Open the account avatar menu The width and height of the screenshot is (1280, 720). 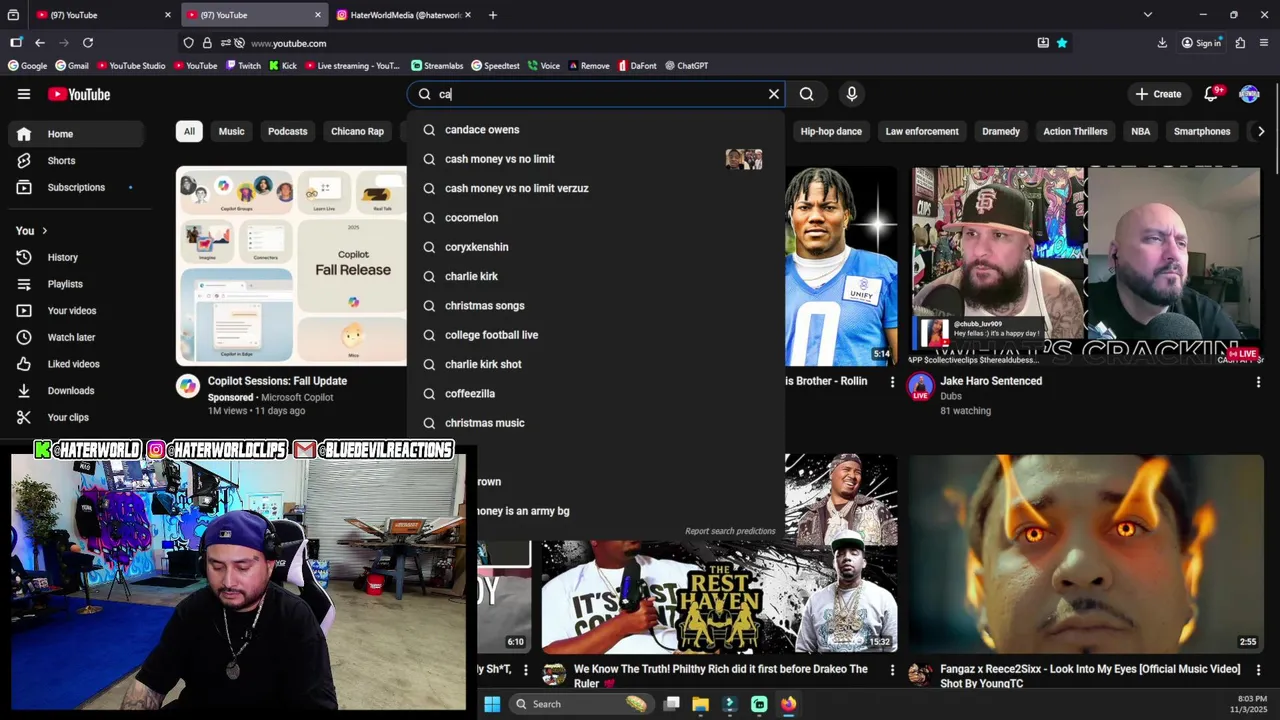point(1249,94)
